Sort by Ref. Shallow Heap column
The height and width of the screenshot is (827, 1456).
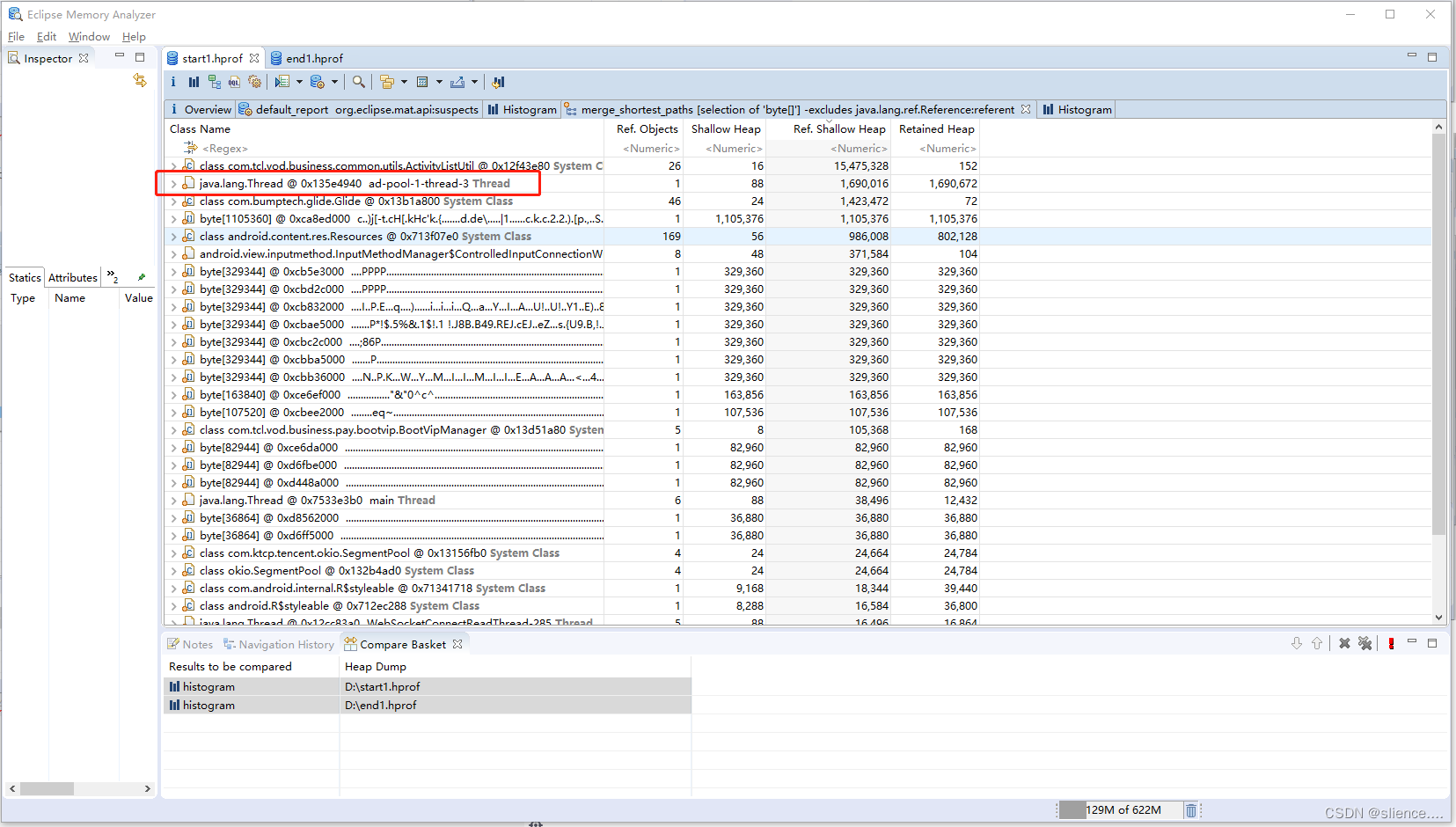coord(839,128)
